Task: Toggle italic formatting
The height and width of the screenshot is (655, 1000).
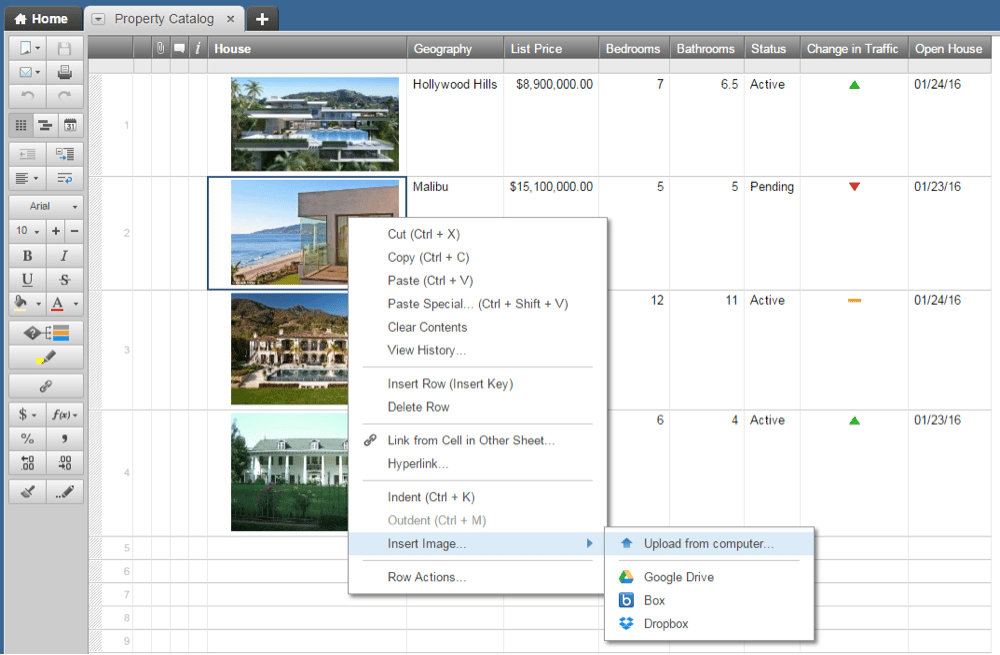Action: point(63,255)
